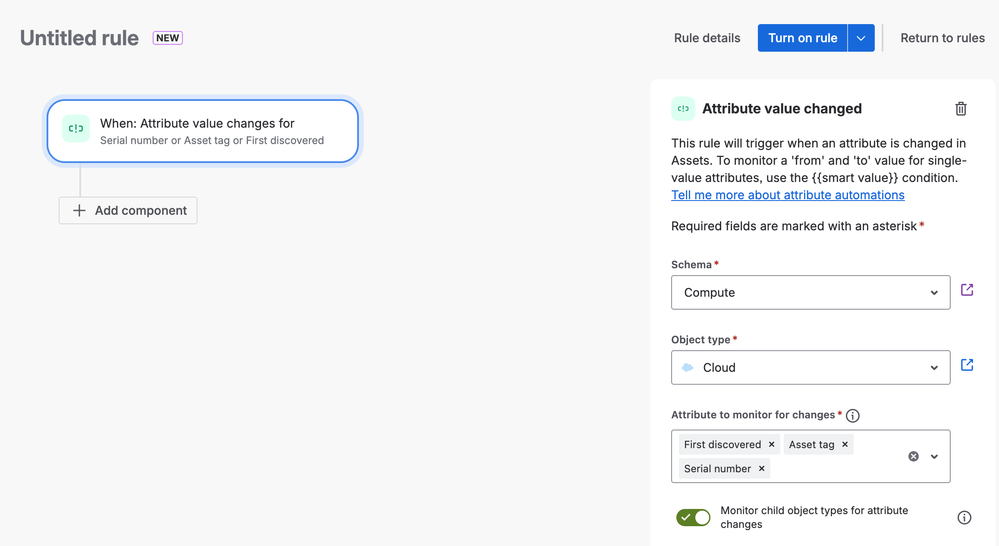Open Tell me more about attribute automations link
Image resolution: width=999 pixels, height=546 pixels.
787,195
